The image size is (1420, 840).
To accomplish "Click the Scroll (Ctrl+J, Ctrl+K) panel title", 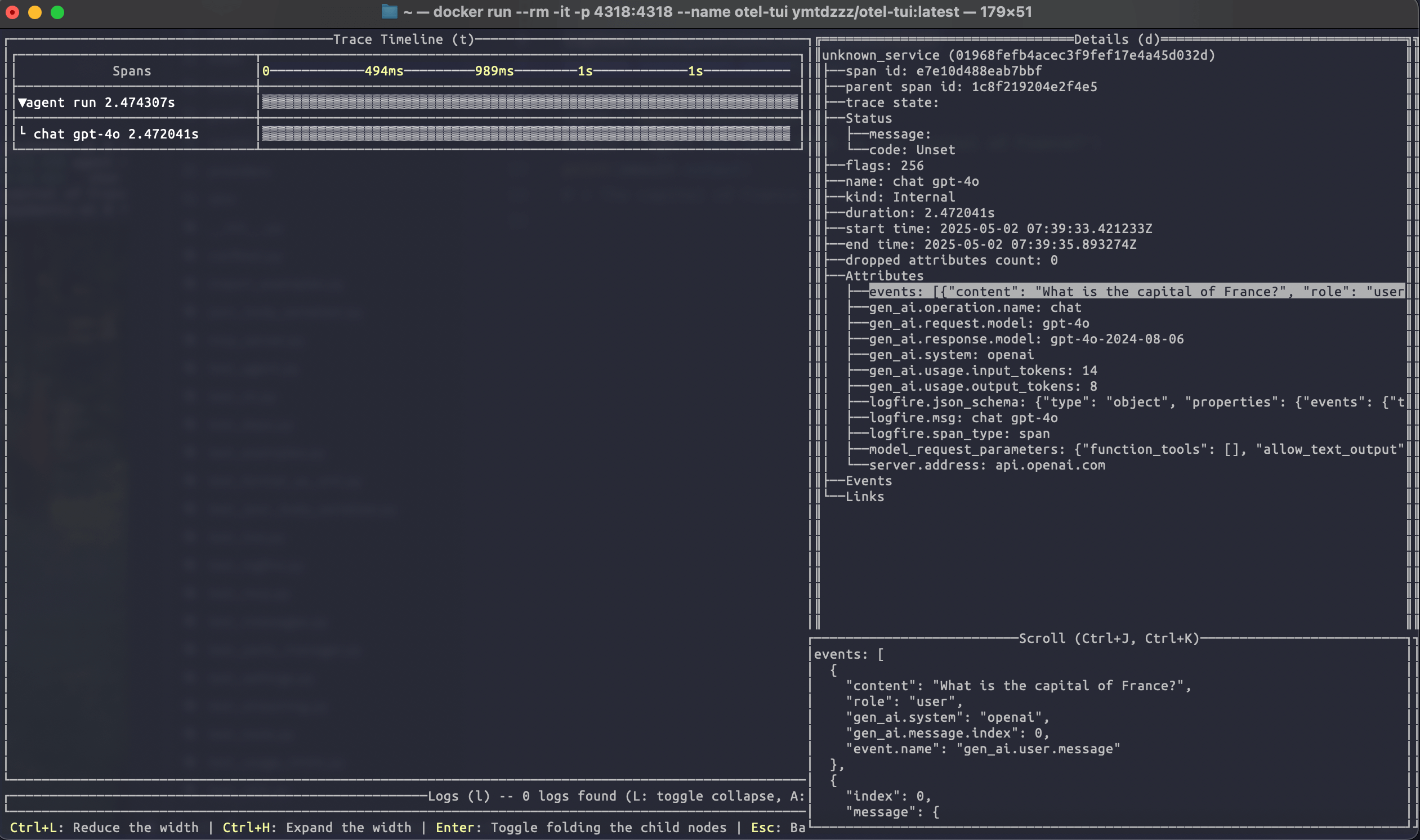I will point(1109,638).
